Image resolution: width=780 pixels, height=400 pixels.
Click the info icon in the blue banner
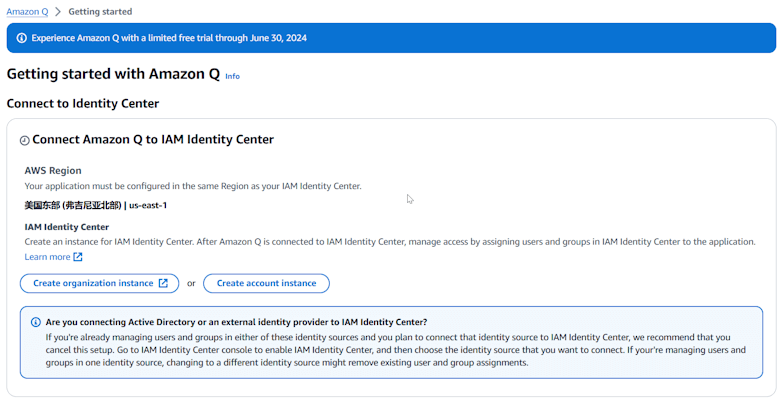(x=22, y=38)
